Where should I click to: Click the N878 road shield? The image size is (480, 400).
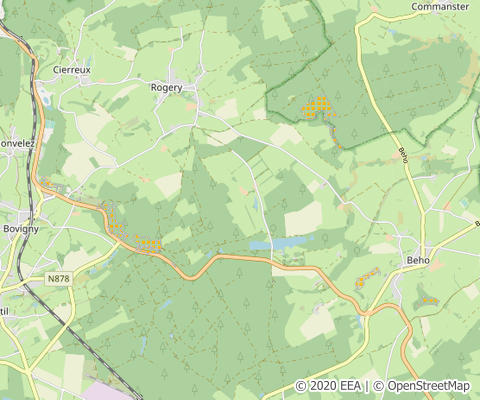coord(59,279)
